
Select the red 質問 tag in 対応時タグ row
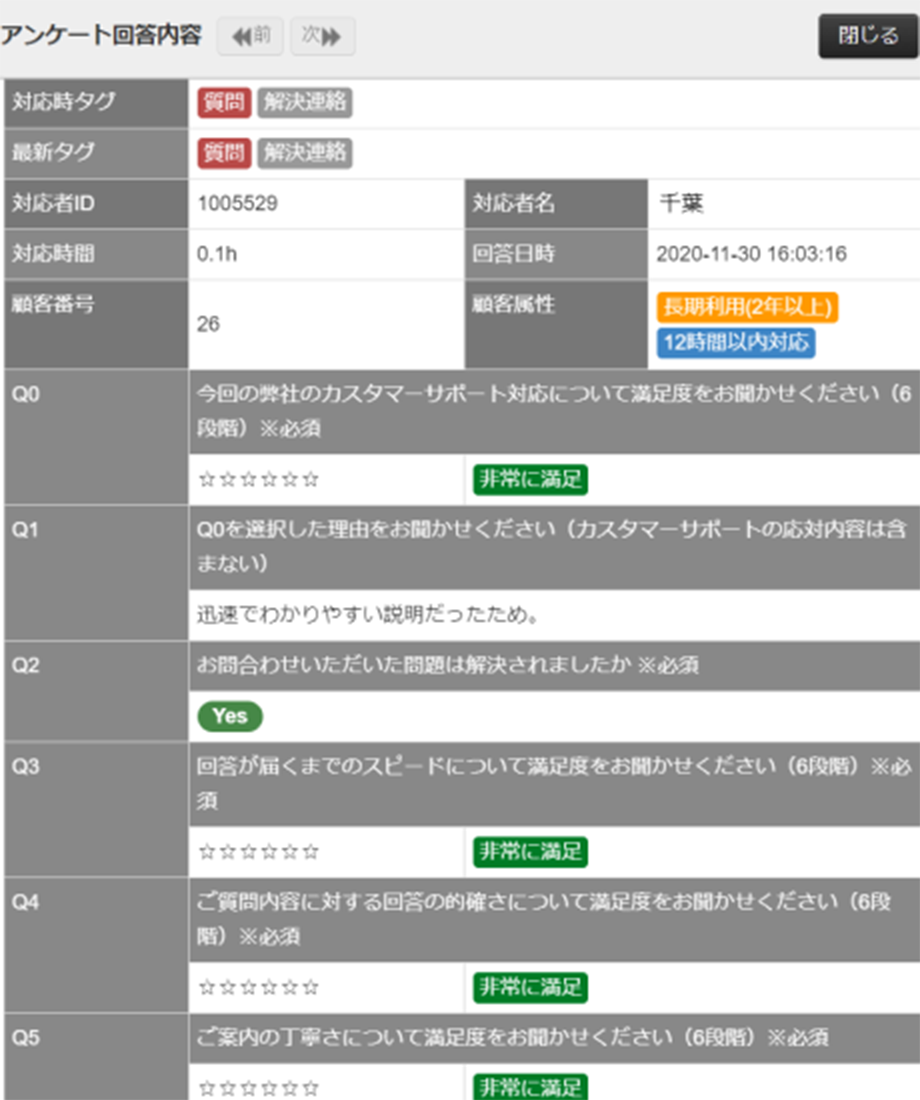[x=223, y=102]
